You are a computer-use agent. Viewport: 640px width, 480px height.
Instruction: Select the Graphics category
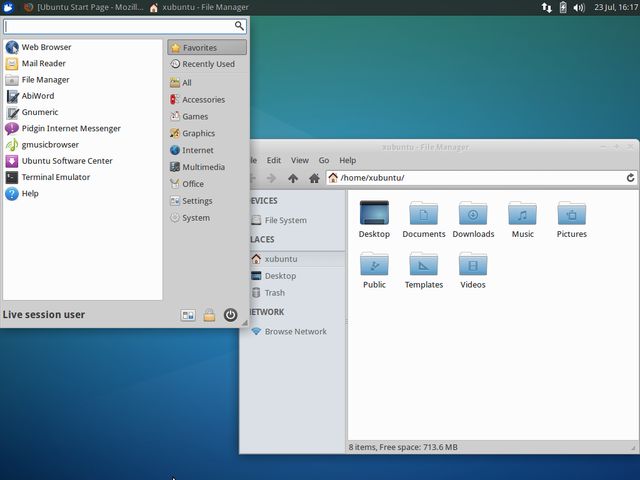[207, 133]
